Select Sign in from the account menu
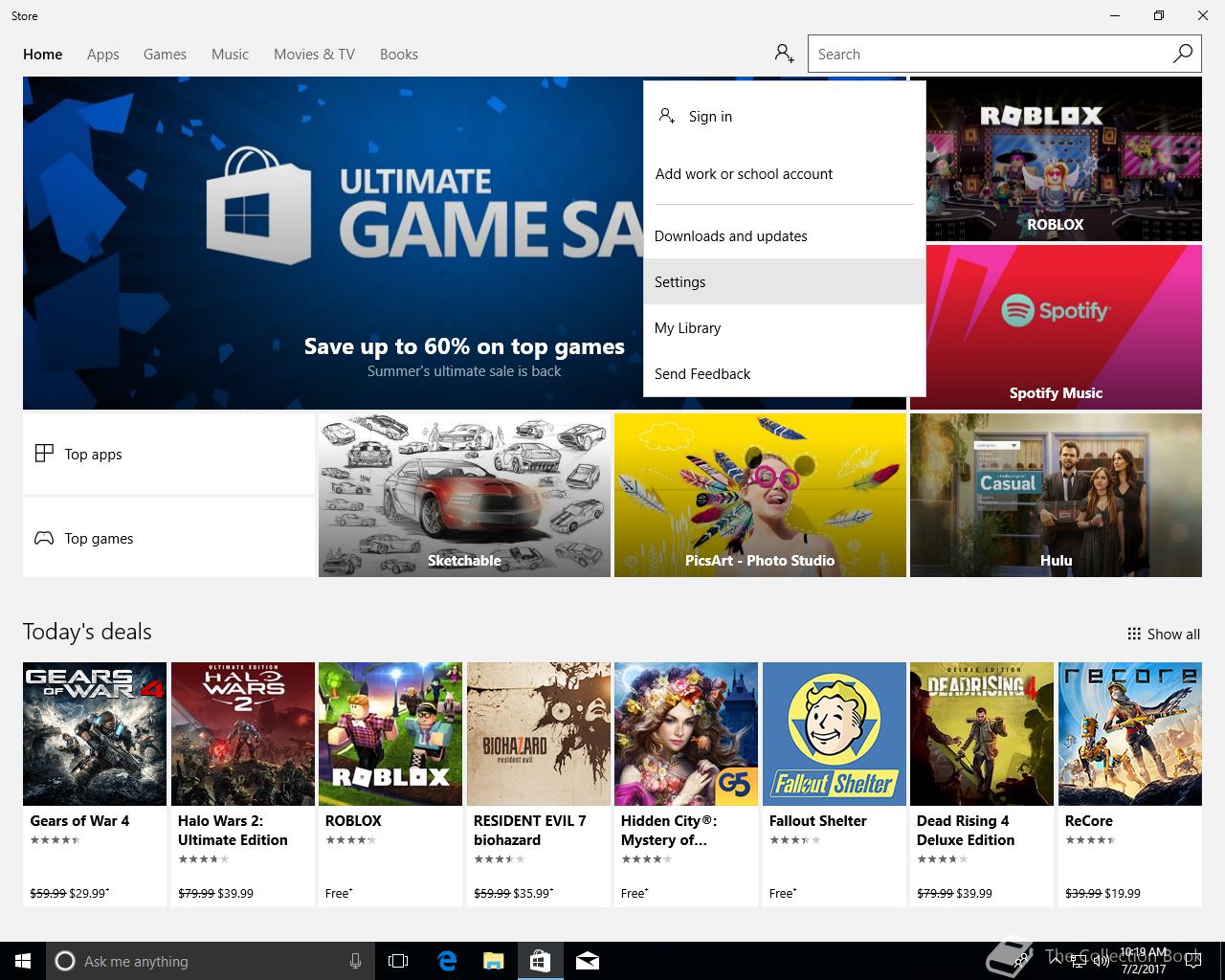 785,116
